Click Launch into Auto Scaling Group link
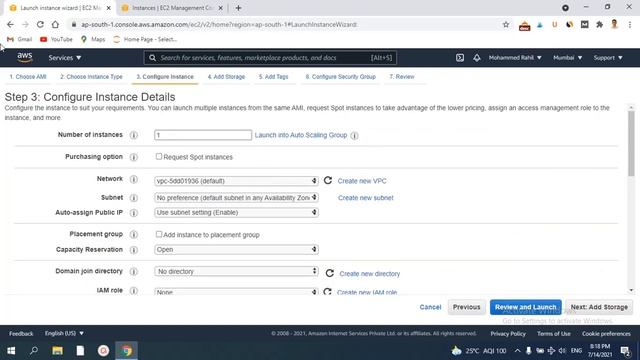The image size is (640, 360). 301,135
